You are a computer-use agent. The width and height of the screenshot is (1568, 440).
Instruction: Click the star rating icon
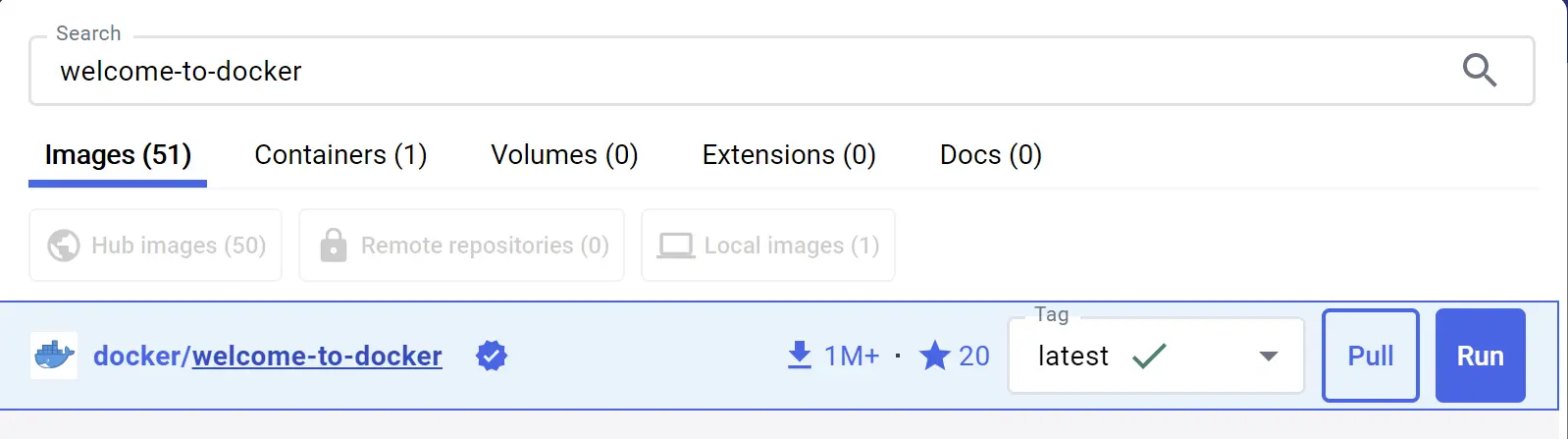[x=934, y=356]
